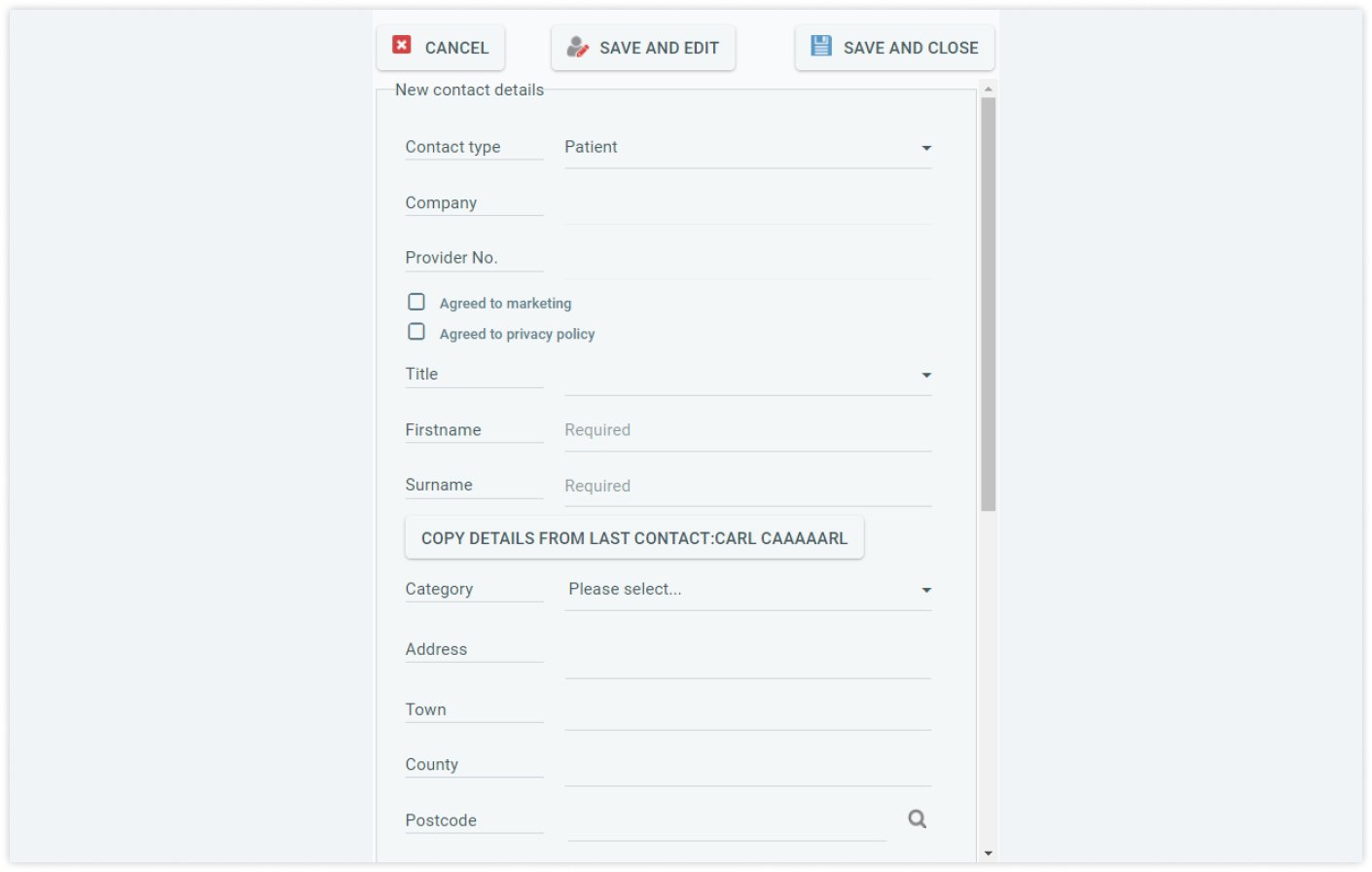
Task: Click the vertical scrollbar thumb
Action: click(x=989, y=304)
